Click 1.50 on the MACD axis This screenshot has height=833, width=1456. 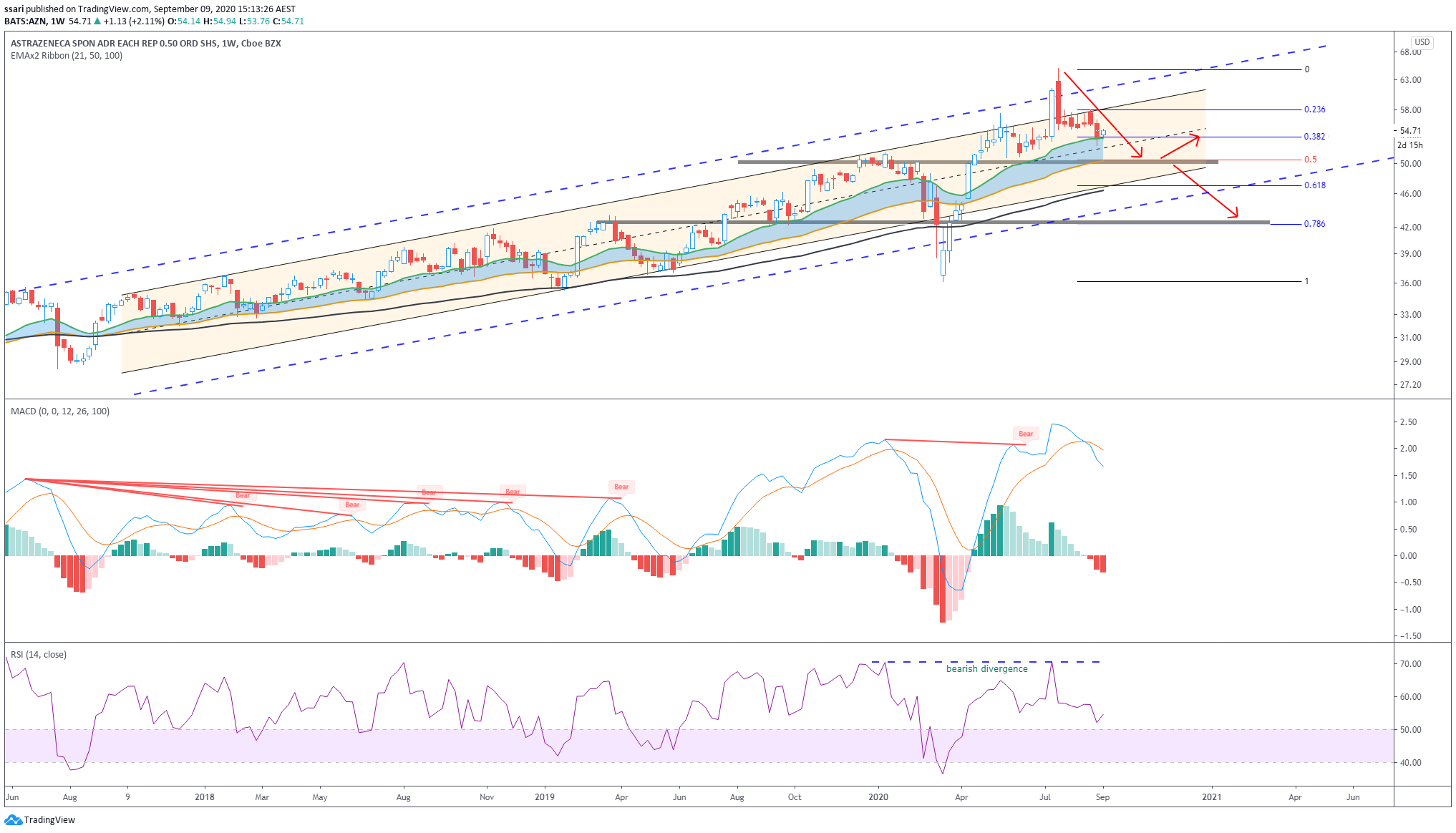click(1408, 476)
